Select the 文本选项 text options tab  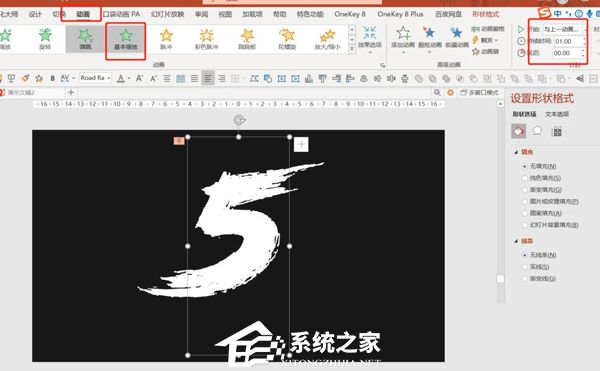coord(557,114)
